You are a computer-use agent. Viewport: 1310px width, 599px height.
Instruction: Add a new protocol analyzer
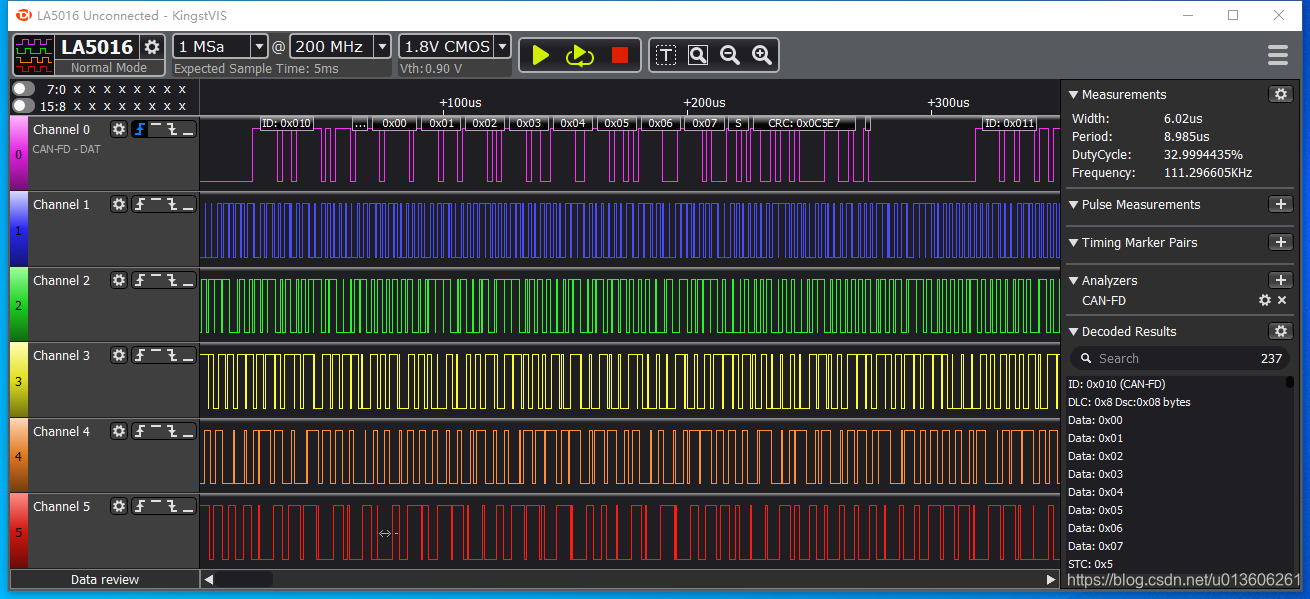click(1280, 280)
